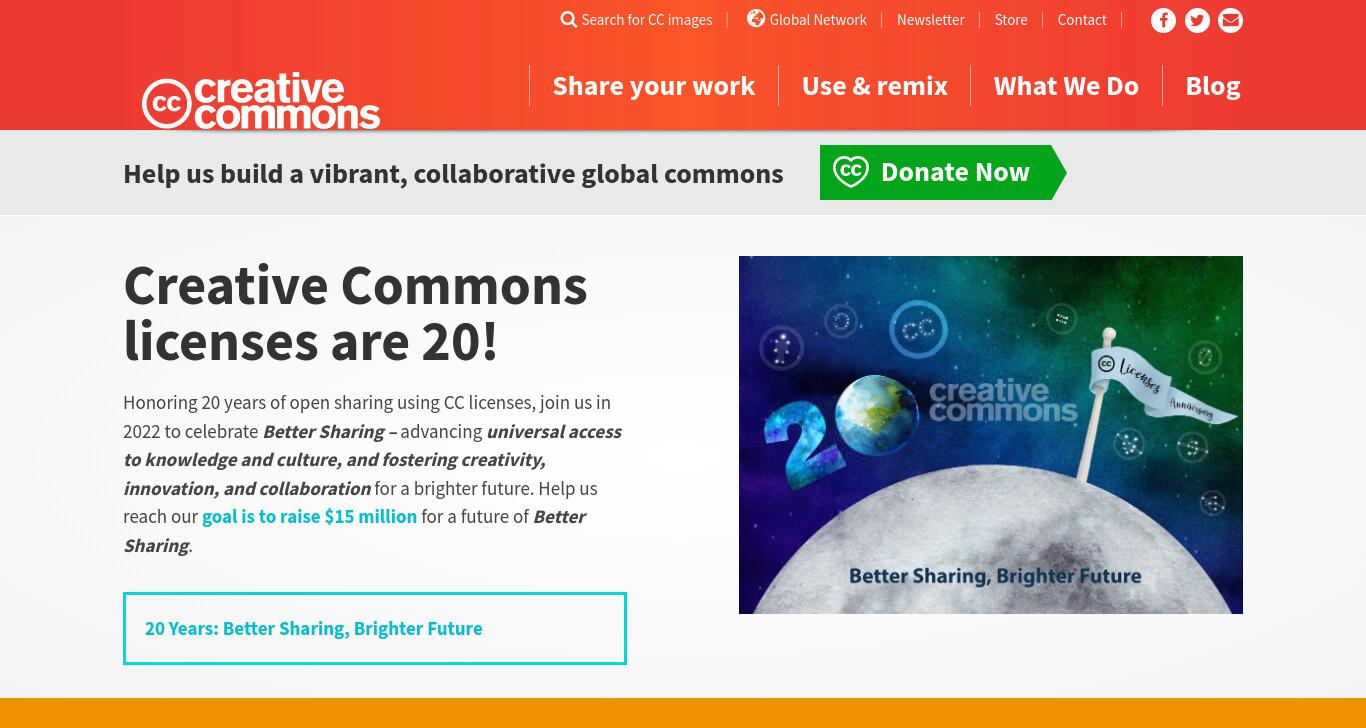Select What We Do menu item
The width and height of the screenshot is (1366, 728).
(1066, 86)
